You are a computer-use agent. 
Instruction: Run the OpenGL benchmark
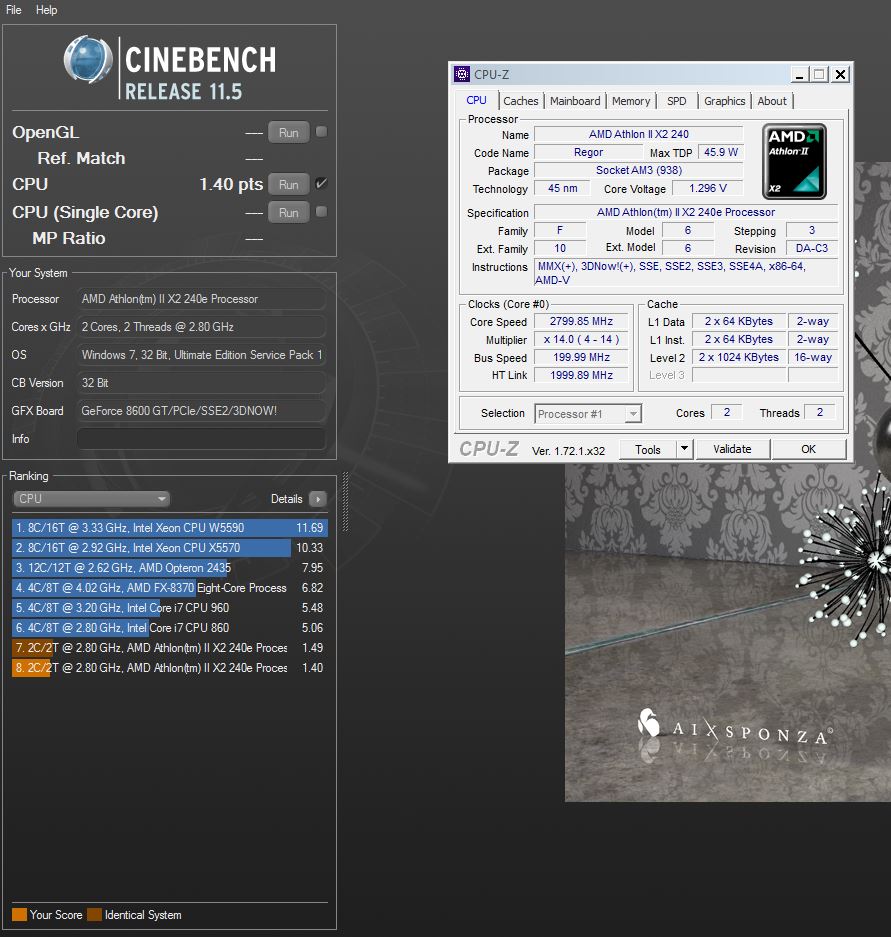click(289, 133)
